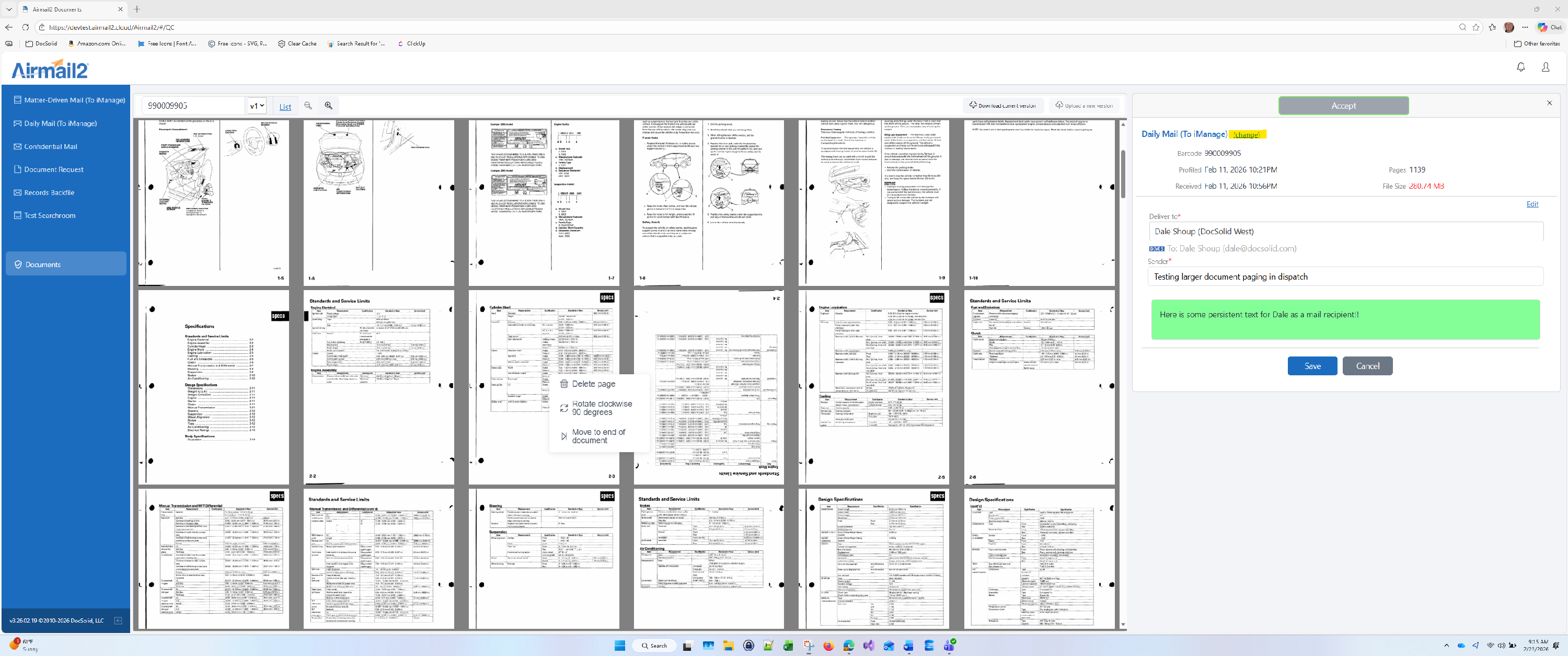Image resolution: width=1568 pixels, height=656 pixels.
Task: Click the zoom in magnifier icon
Action: (x=329, y=106)
